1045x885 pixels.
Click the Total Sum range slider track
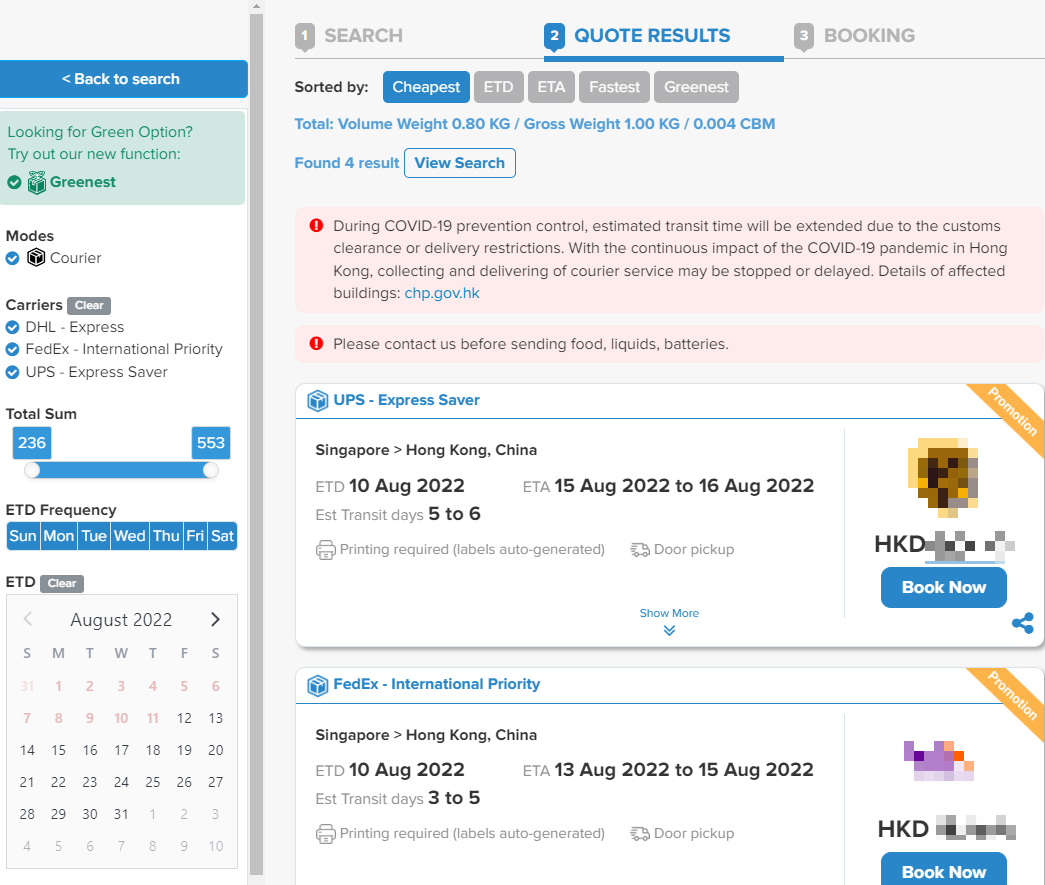tap(121, 470)
